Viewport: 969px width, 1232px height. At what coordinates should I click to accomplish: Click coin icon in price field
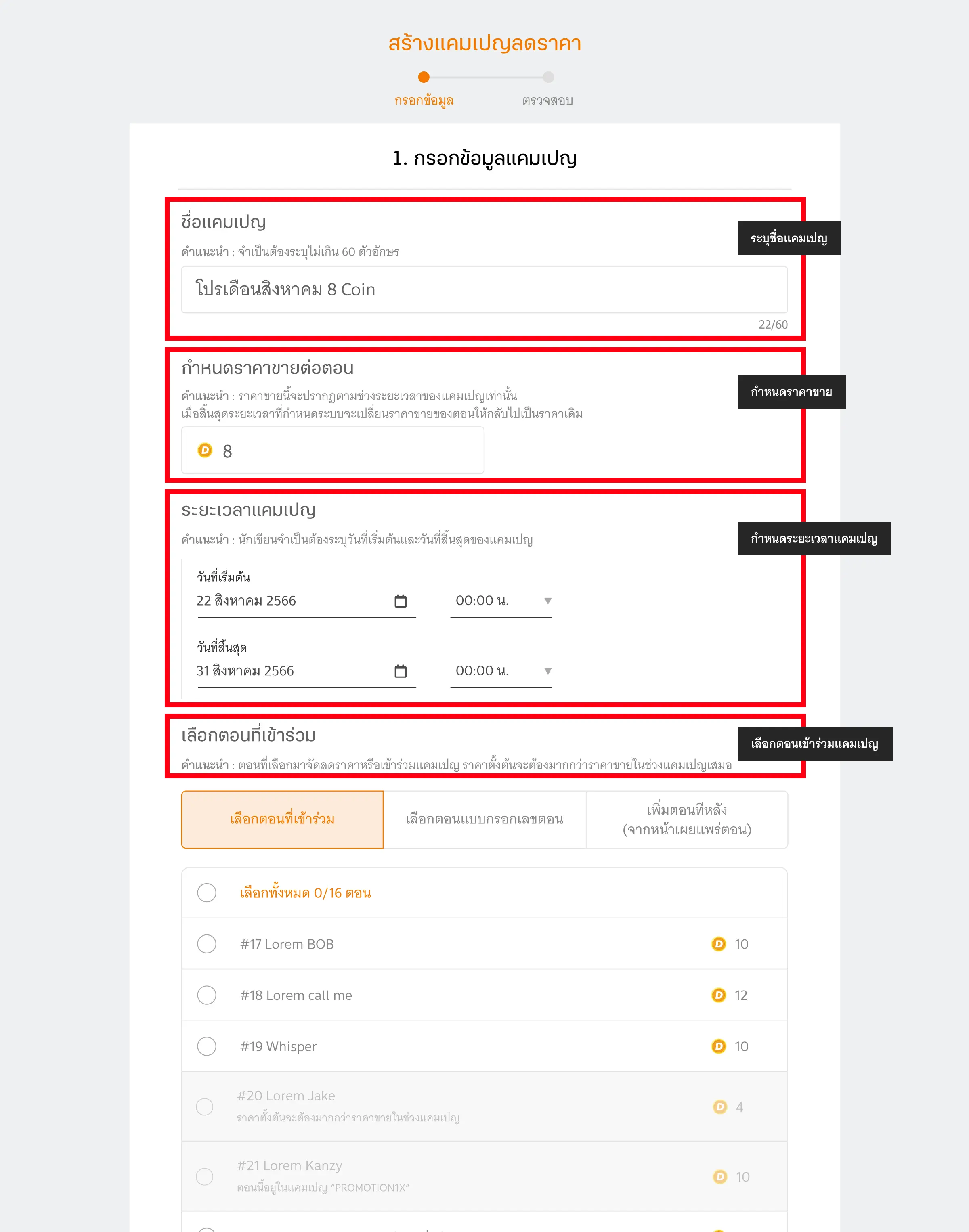[x=205, y=450]
